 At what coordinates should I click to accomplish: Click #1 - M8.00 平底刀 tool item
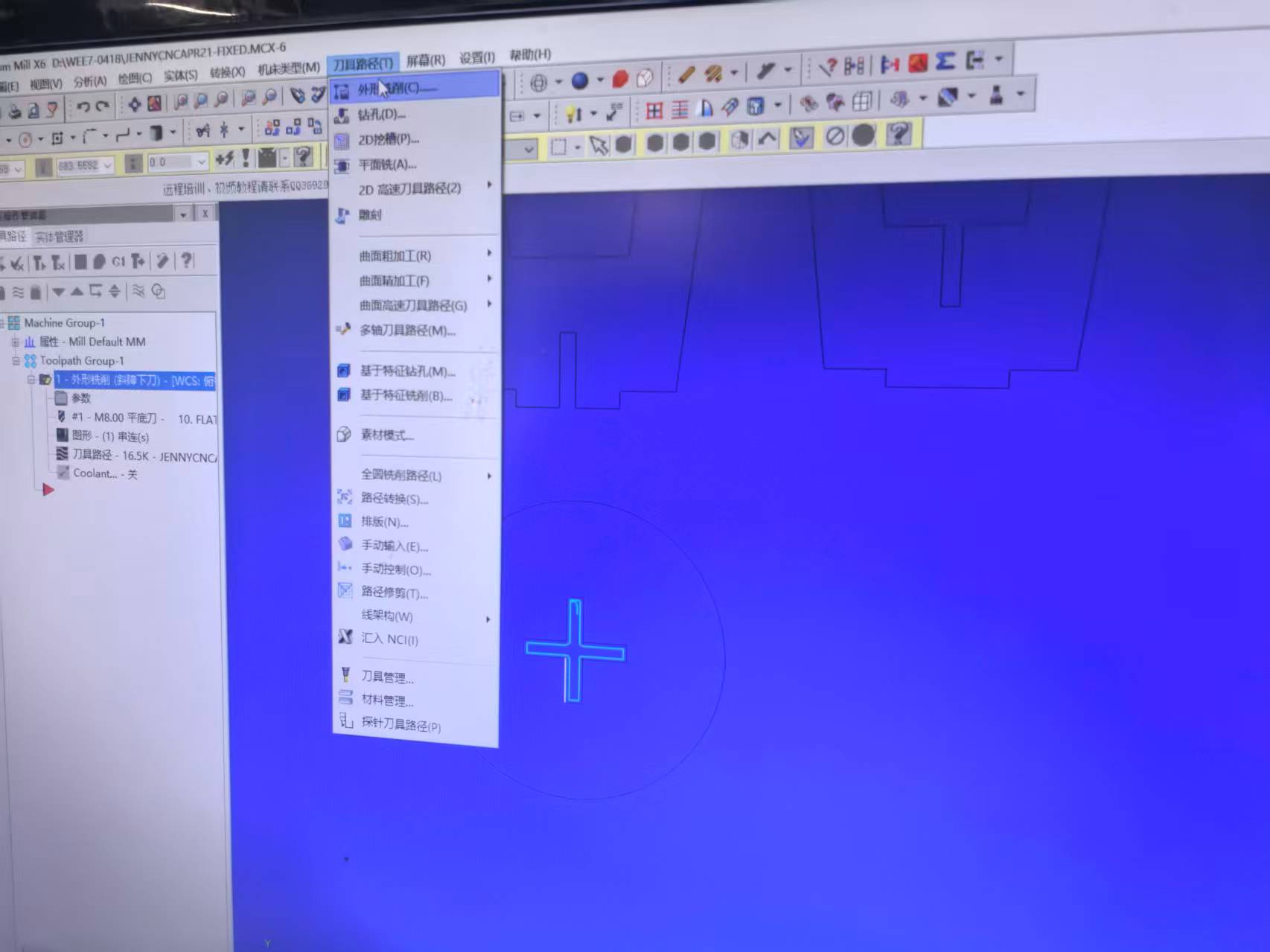tap(144, 418)
